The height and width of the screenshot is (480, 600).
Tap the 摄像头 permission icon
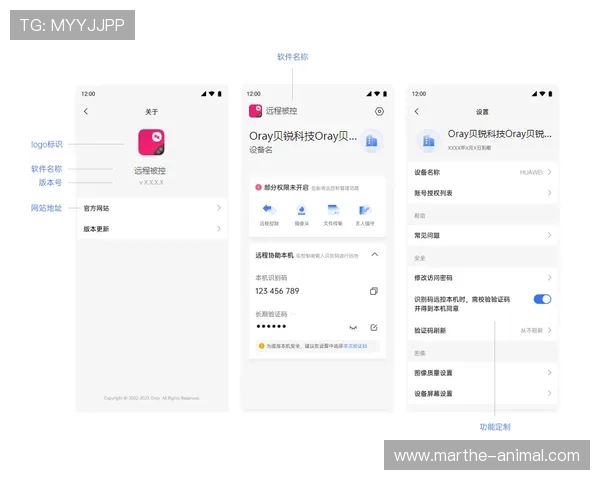[x=301, y=210]
